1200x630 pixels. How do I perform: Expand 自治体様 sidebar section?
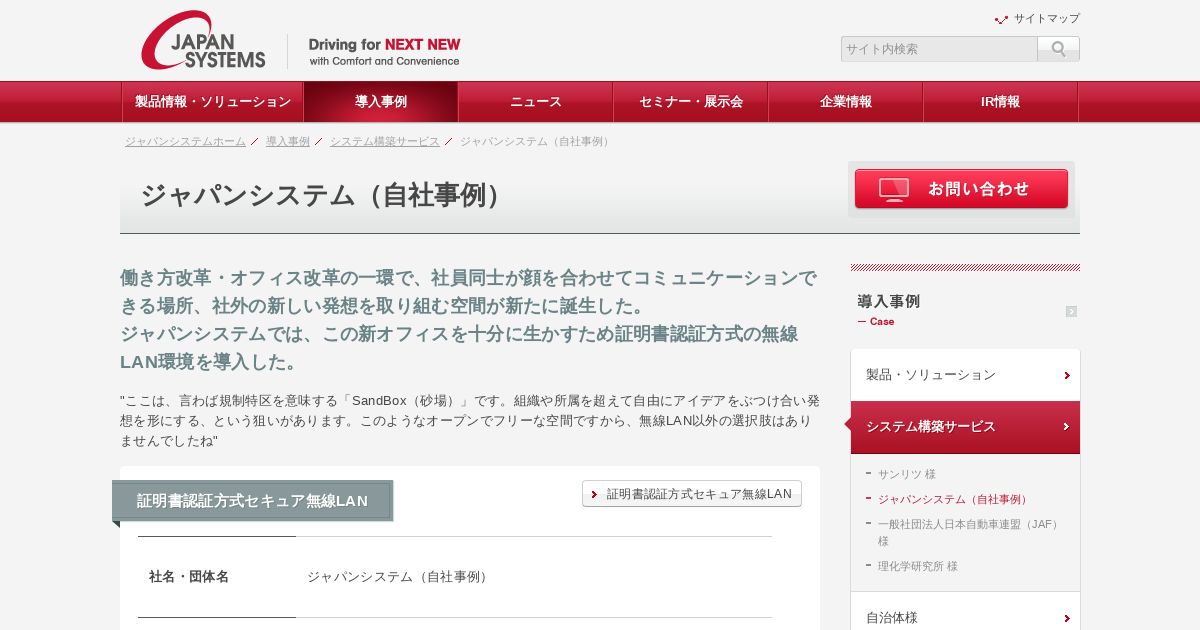965,617
